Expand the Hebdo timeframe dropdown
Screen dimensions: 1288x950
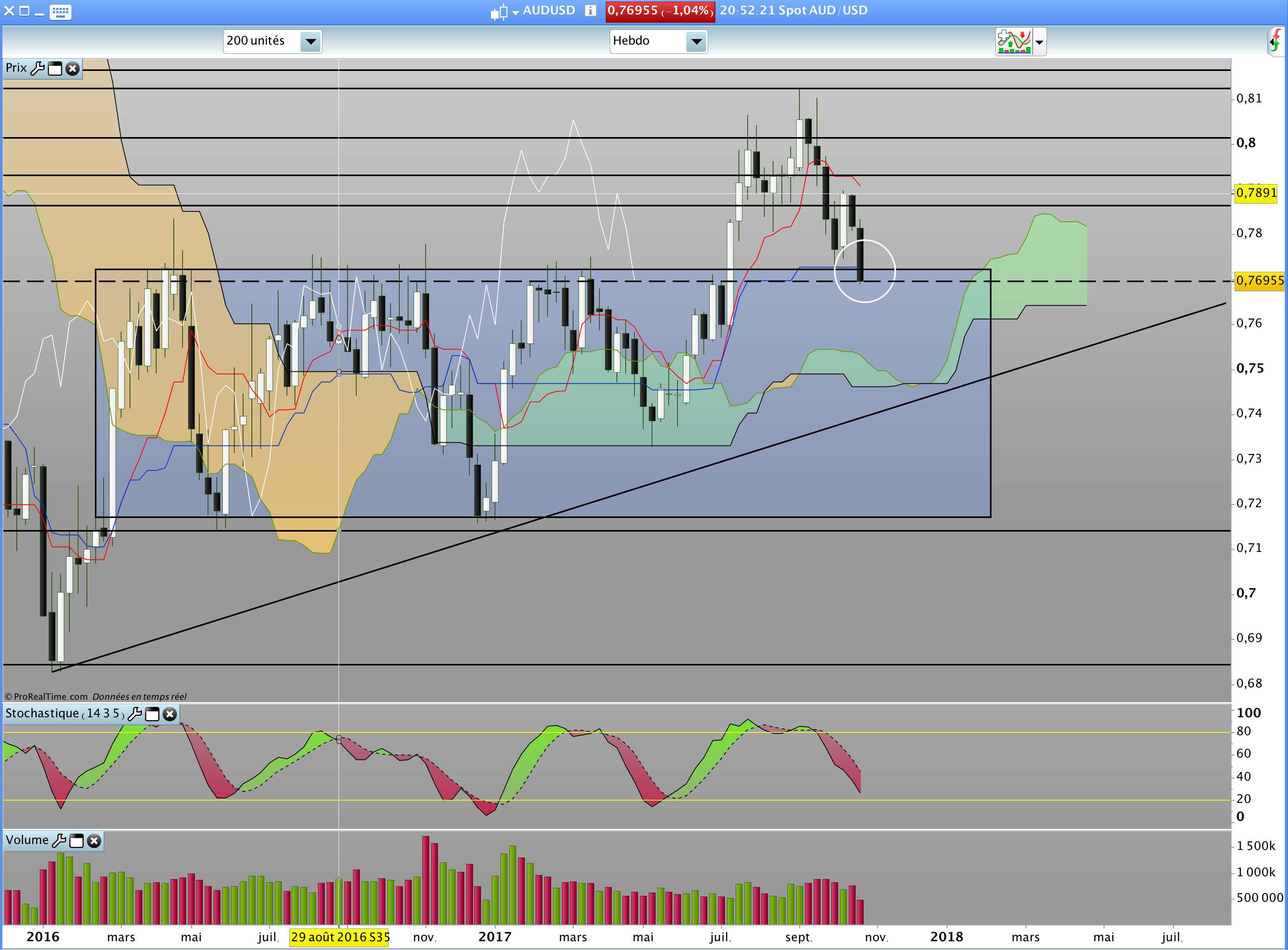pos(696,41)
